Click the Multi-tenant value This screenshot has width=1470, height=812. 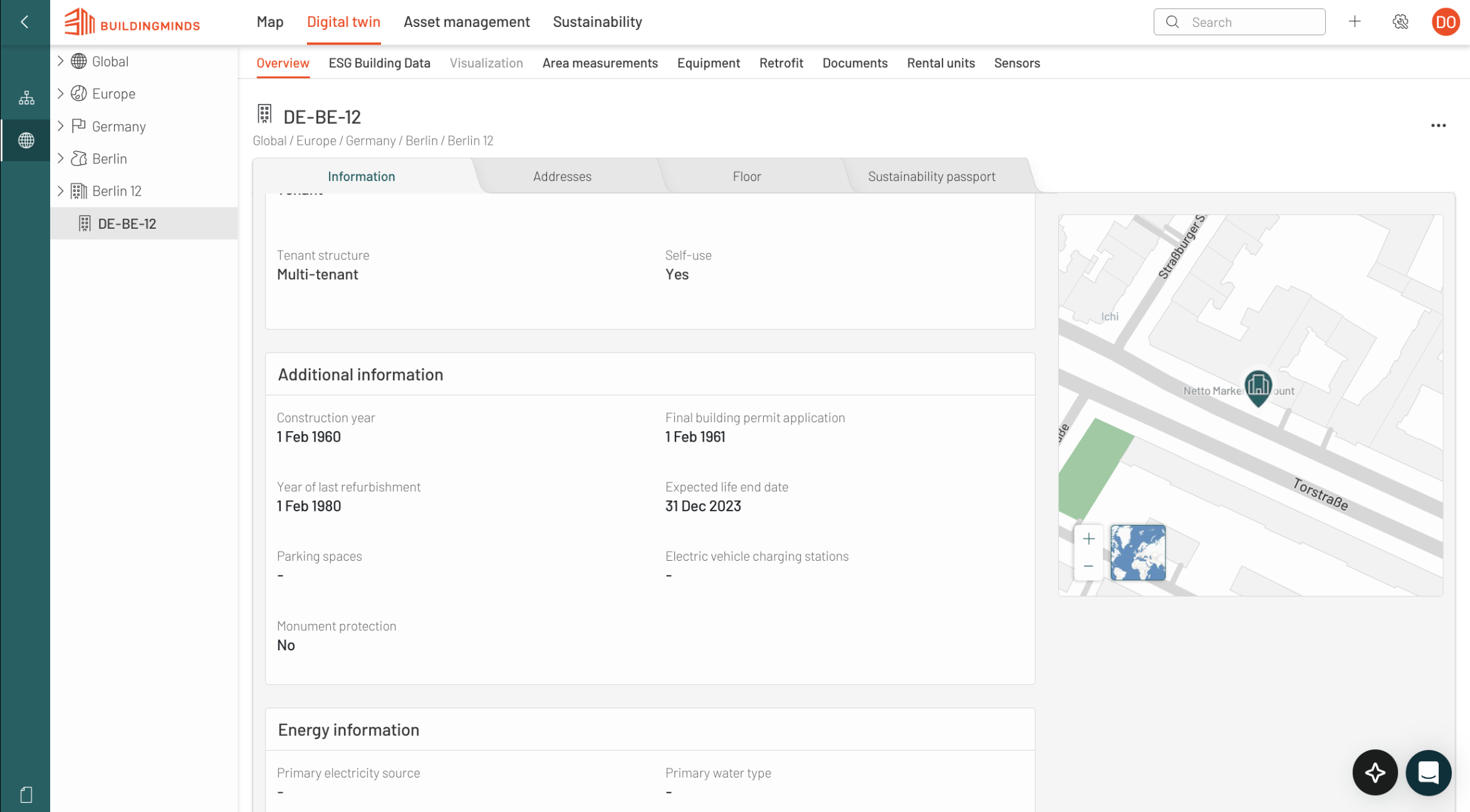[318, 274]
